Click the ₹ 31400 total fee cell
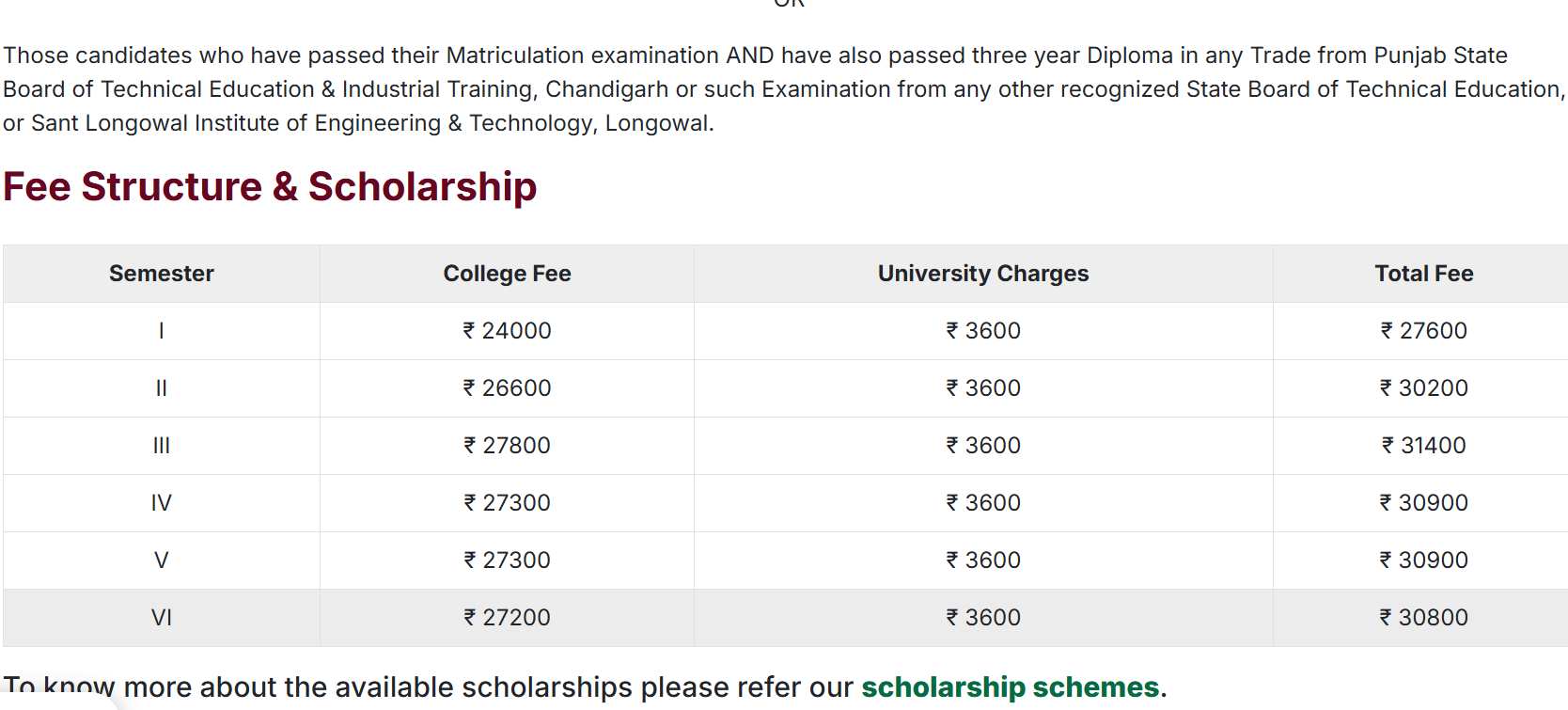 pyautogui.click(x=1423, y=446)
